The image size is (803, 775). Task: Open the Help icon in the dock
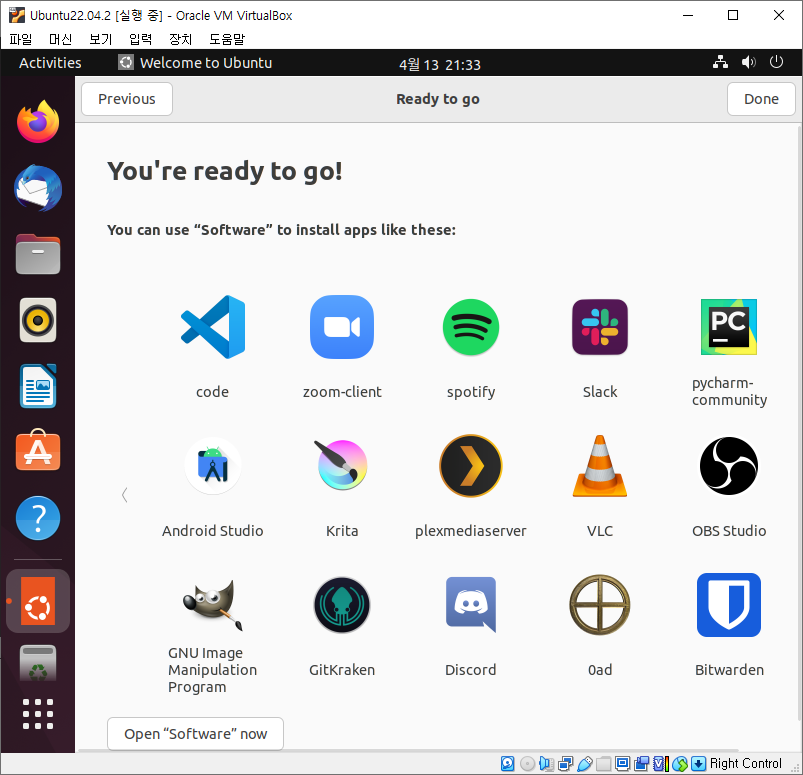[x=38, y=518]
